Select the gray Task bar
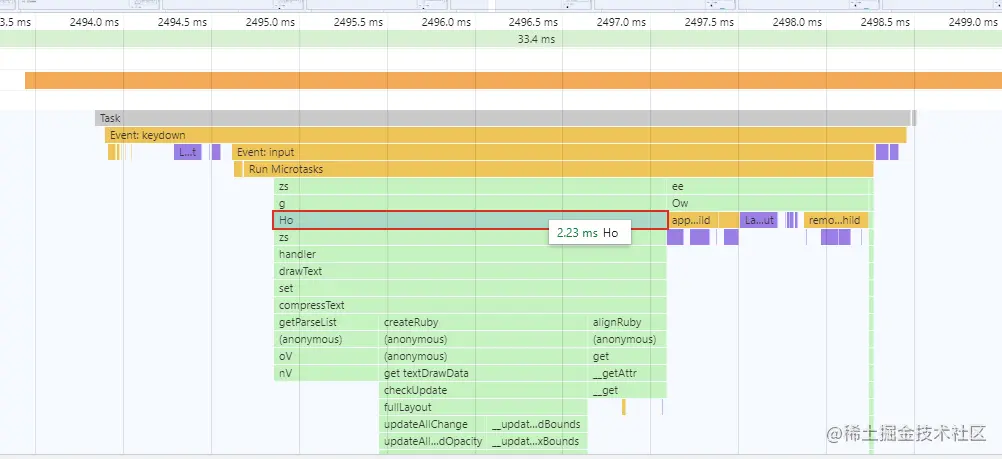1002x459 pixels. [503, 118]
